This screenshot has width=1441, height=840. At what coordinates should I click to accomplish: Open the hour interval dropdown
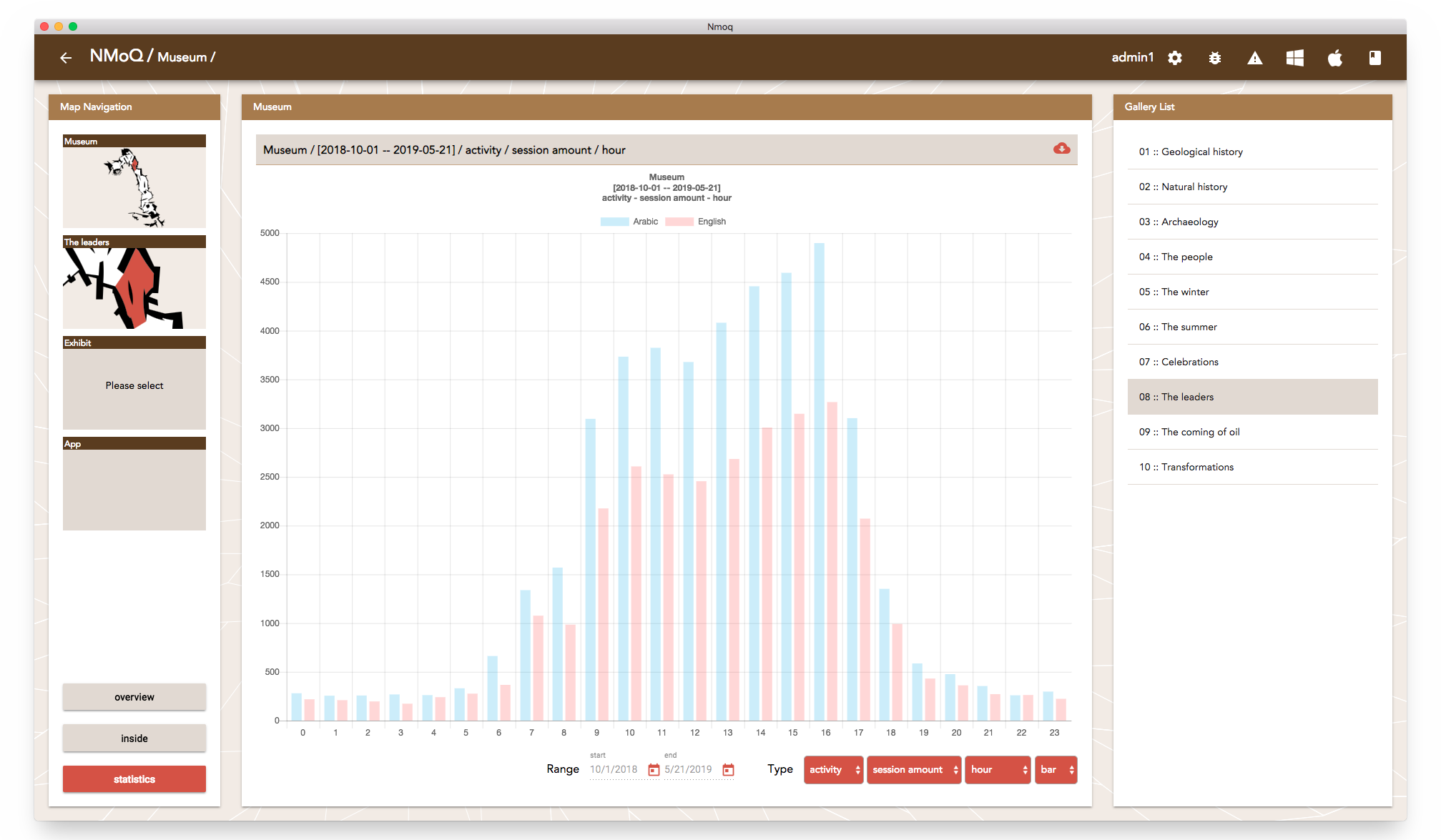(998, 770)
